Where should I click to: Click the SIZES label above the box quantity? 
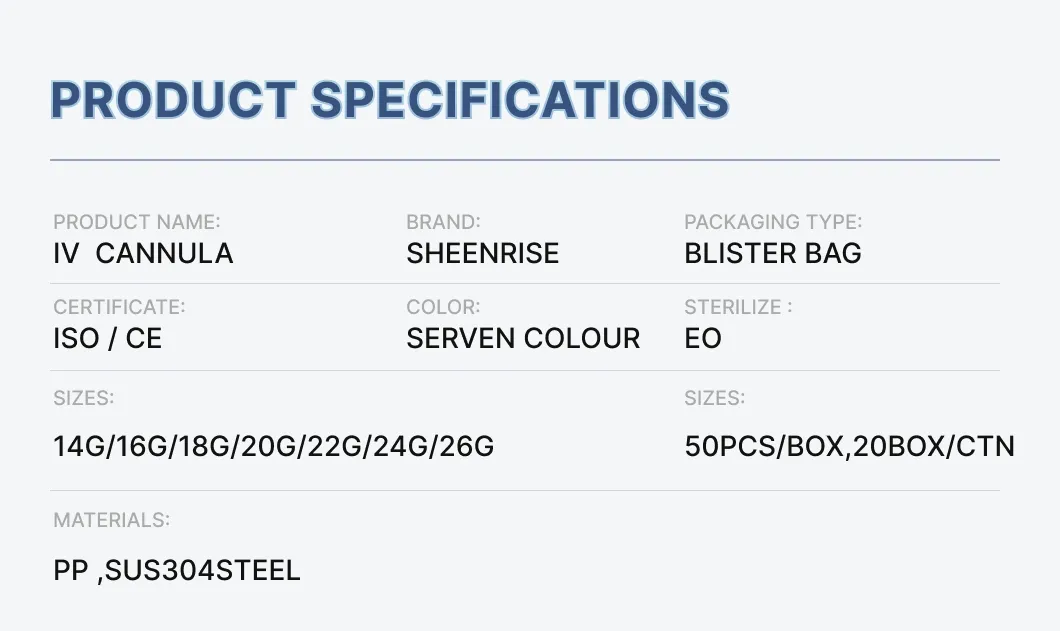(x=715, y=399)
